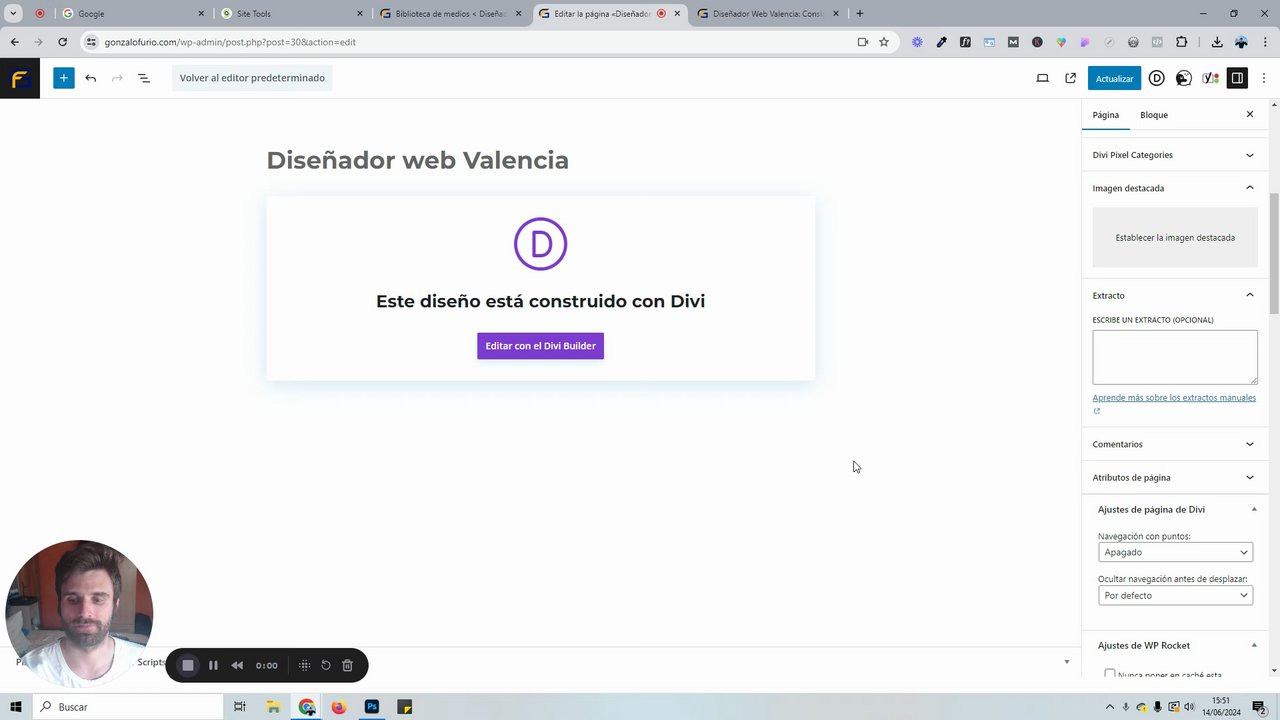The width and height of the screenshot is (1280, 720).
Task: Click the Divi logo in the builder card
Action: point(540,244)
